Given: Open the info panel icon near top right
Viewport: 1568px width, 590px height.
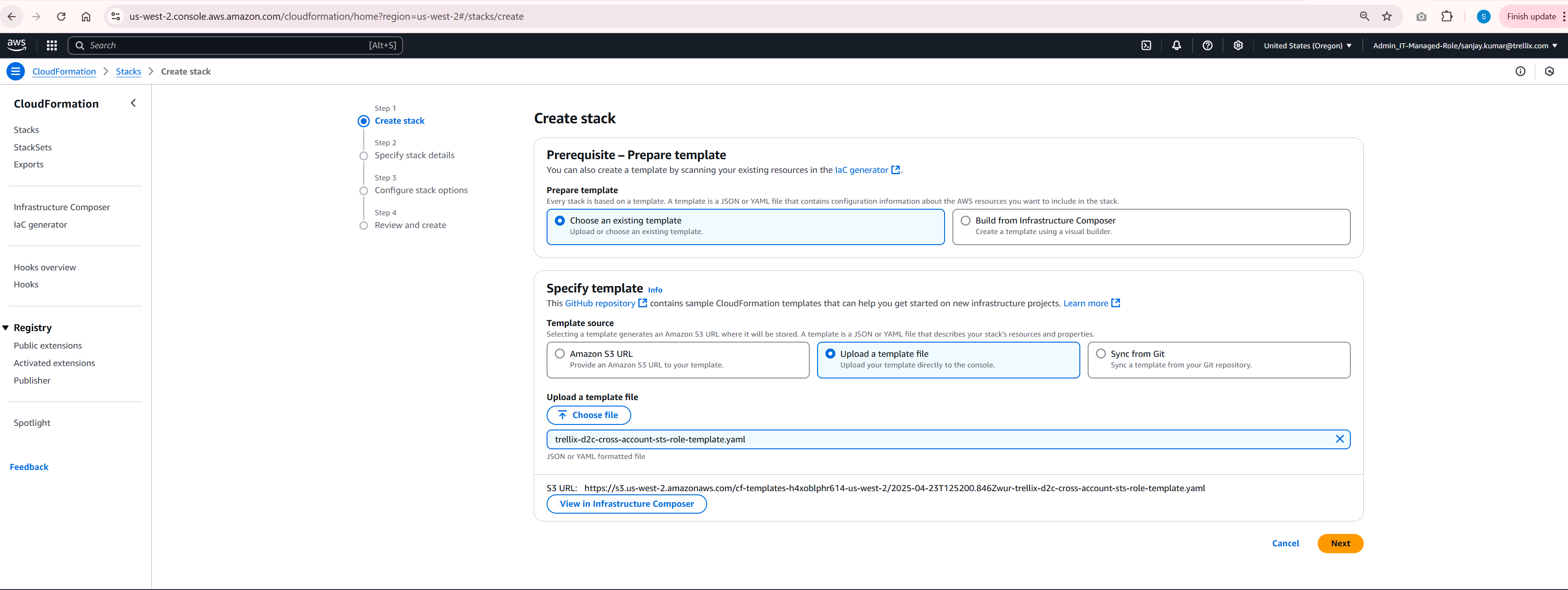Looking at the screenshot, I should [1521, 71].
